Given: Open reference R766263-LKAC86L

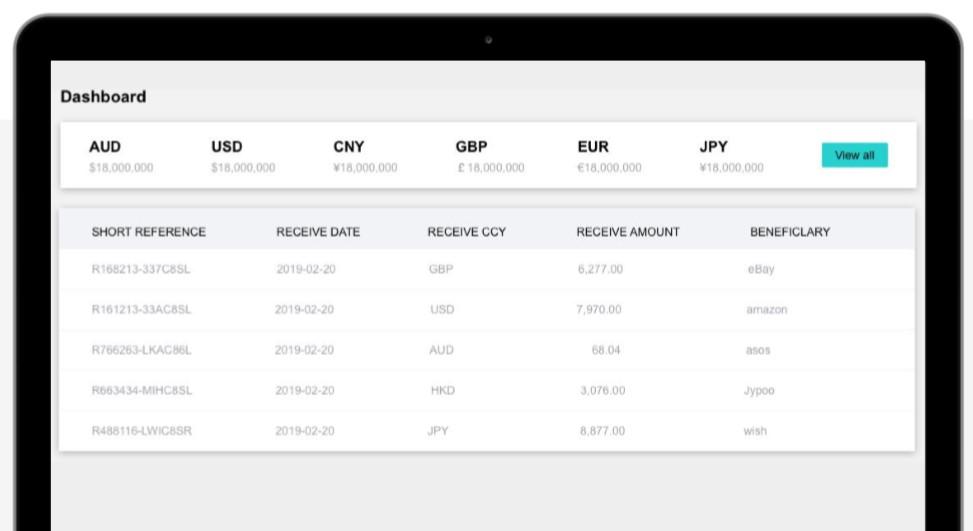Looking at the screenshot, I should point(141,350).
